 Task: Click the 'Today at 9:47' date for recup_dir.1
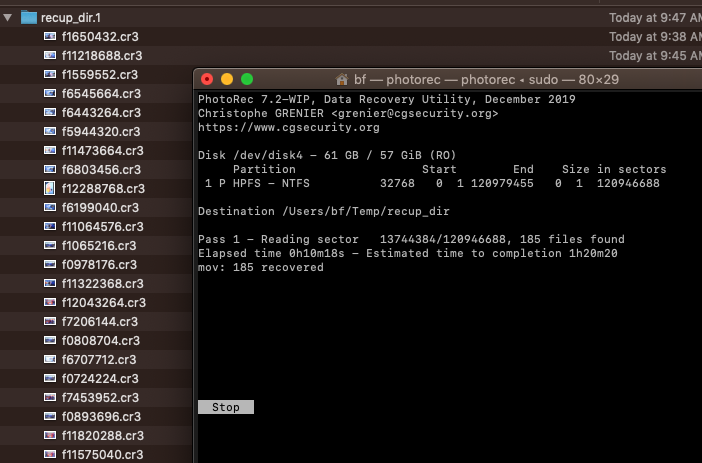[x=655, y=18]
